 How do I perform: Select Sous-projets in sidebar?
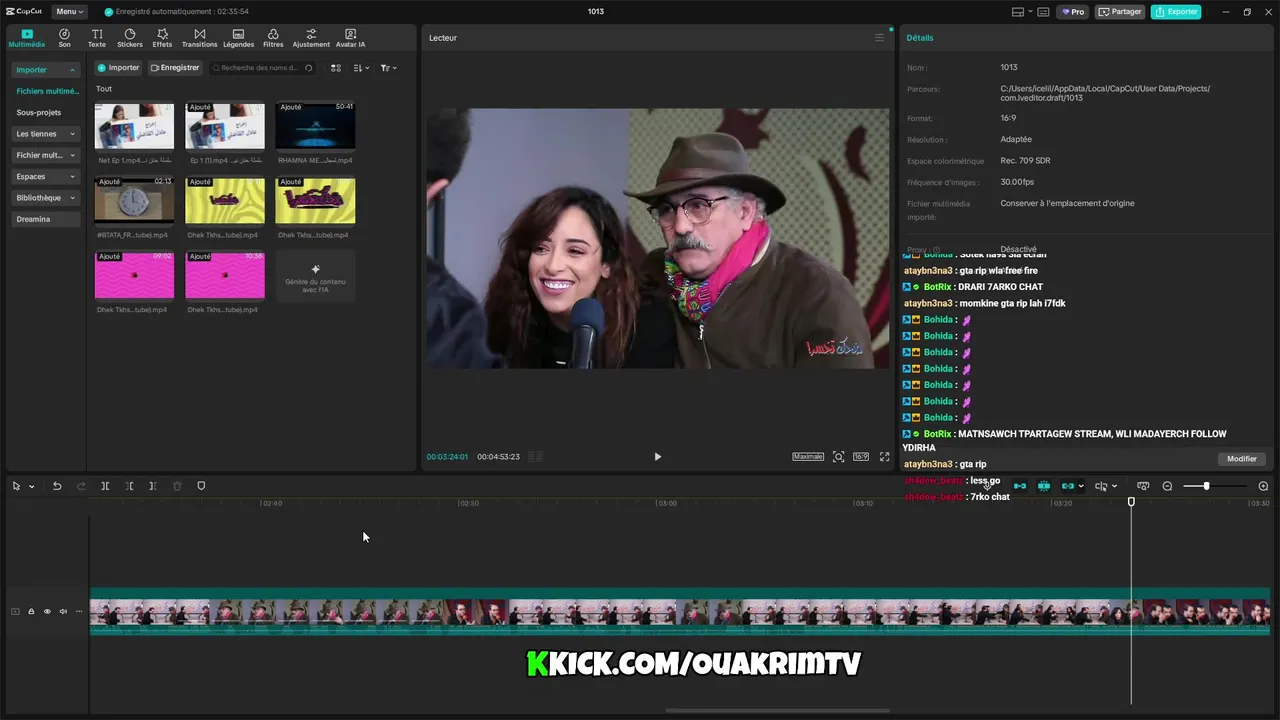(x=39, y=113)
